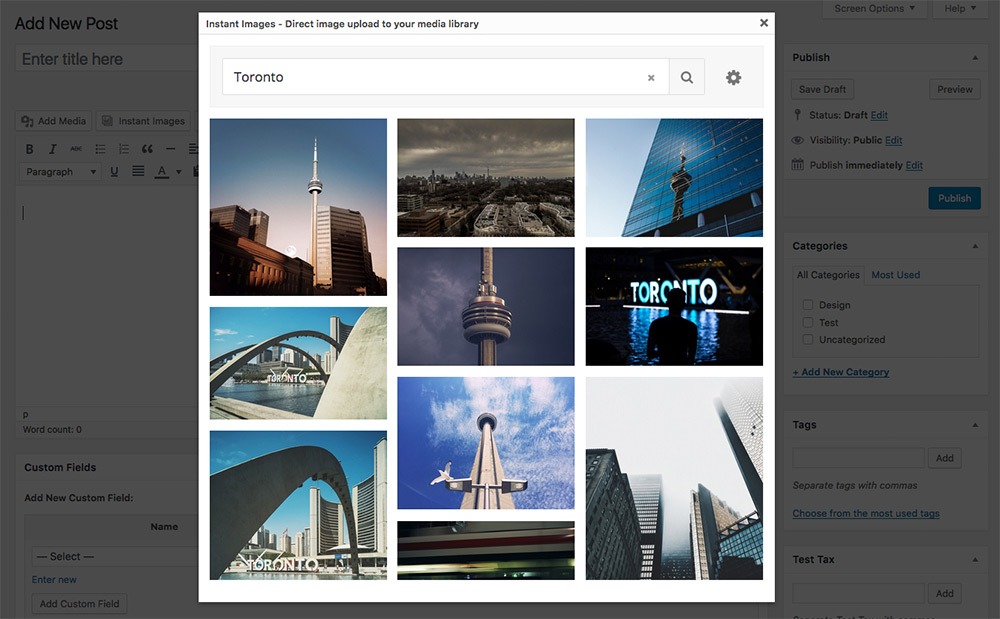
Task: Insert a blockquote
Action: 147,149
